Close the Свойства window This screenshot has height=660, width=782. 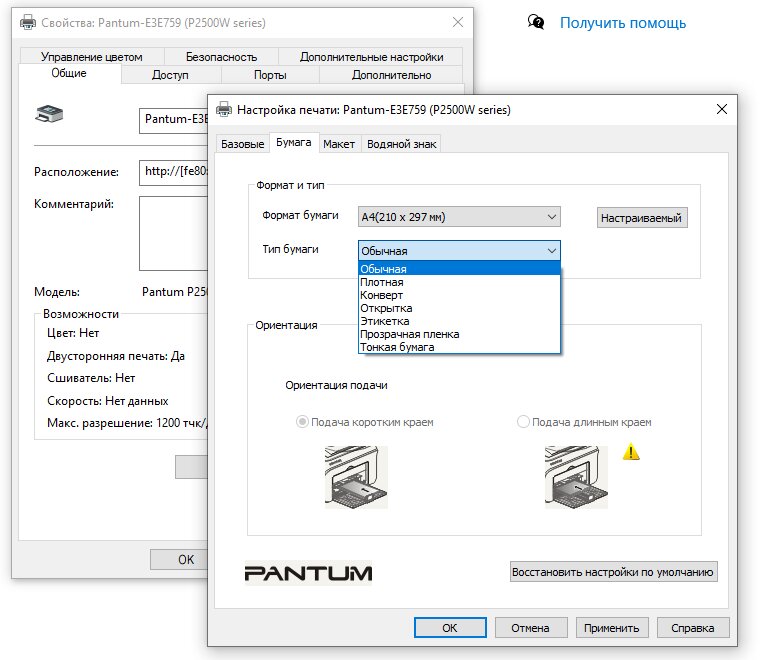[458, 22]
